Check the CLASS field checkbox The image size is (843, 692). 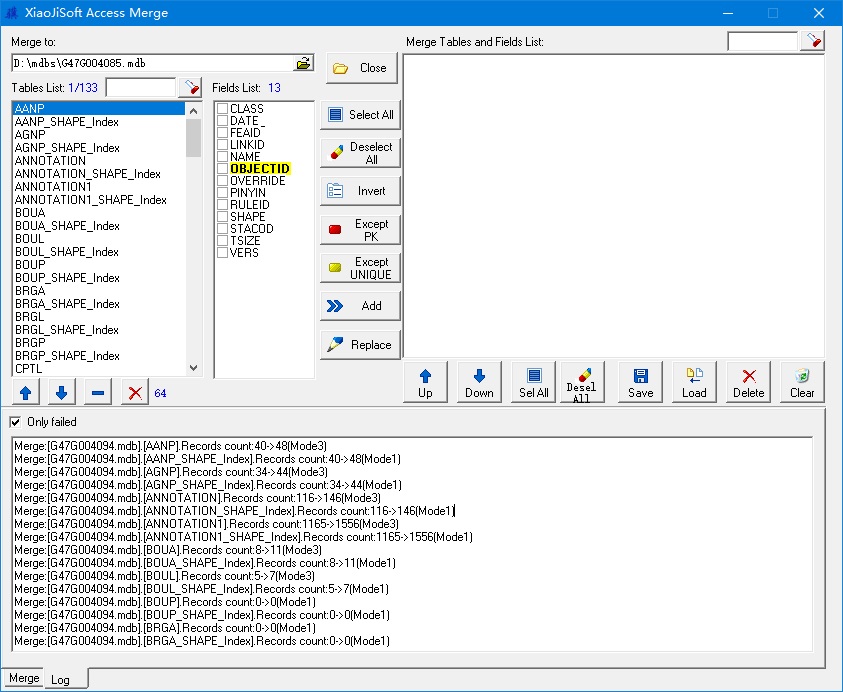point(222,109)
